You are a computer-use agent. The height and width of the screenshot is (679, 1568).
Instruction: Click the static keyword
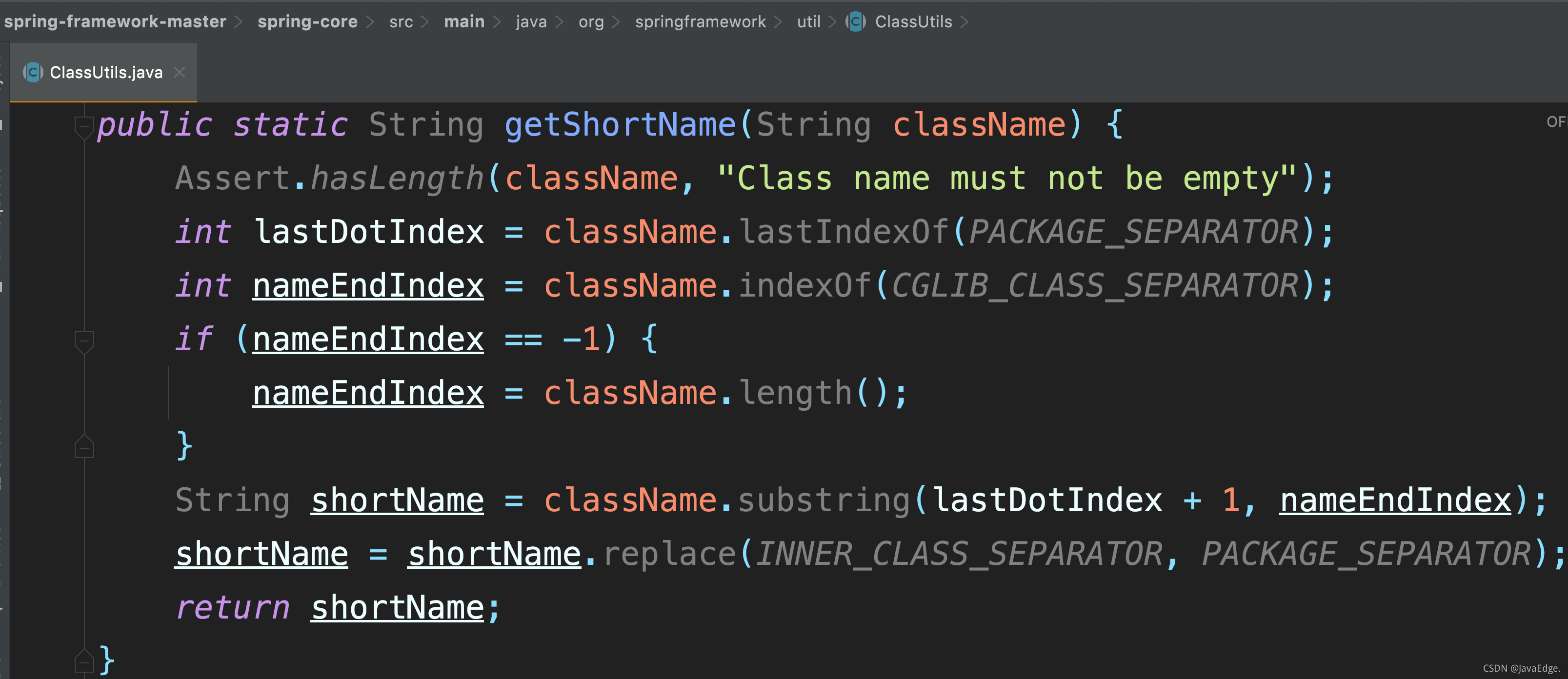click(x=291, y=125)
